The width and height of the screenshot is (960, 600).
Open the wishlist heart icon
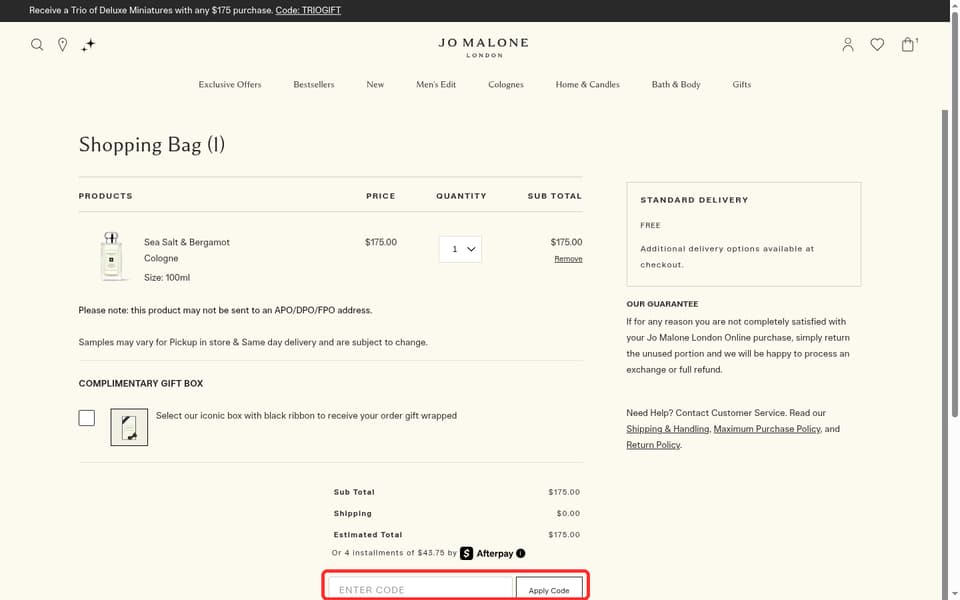[x=877, y=45]
